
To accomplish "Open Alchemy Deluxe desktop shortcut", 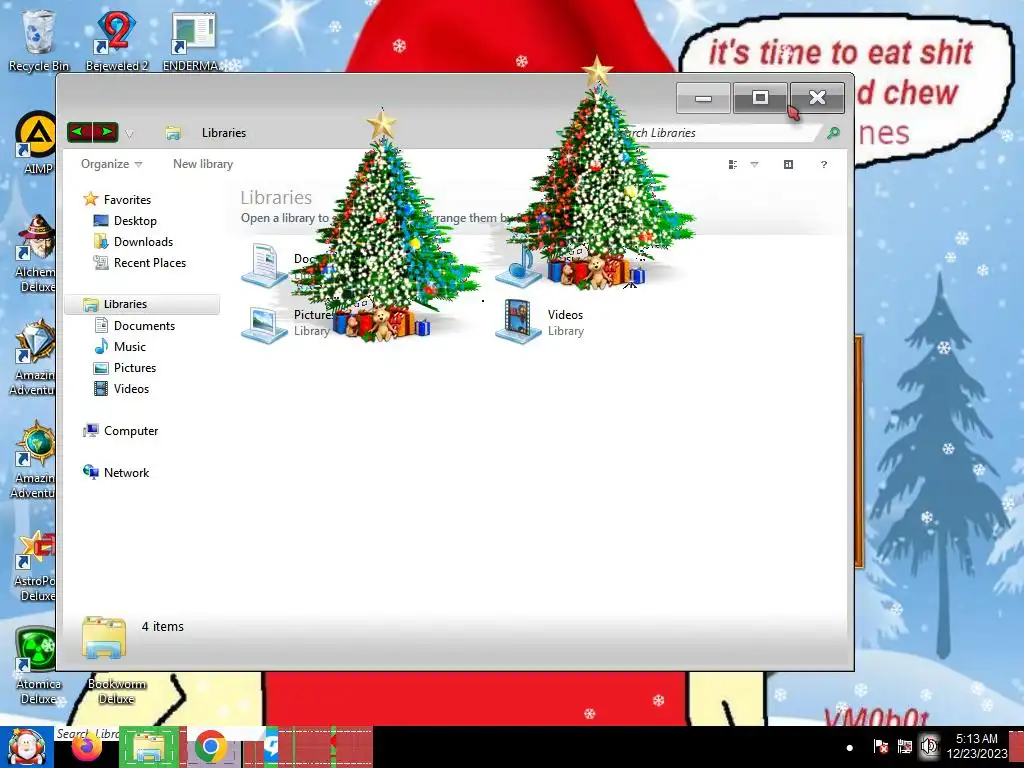I will pyautogui.click(x=37, y=253).
